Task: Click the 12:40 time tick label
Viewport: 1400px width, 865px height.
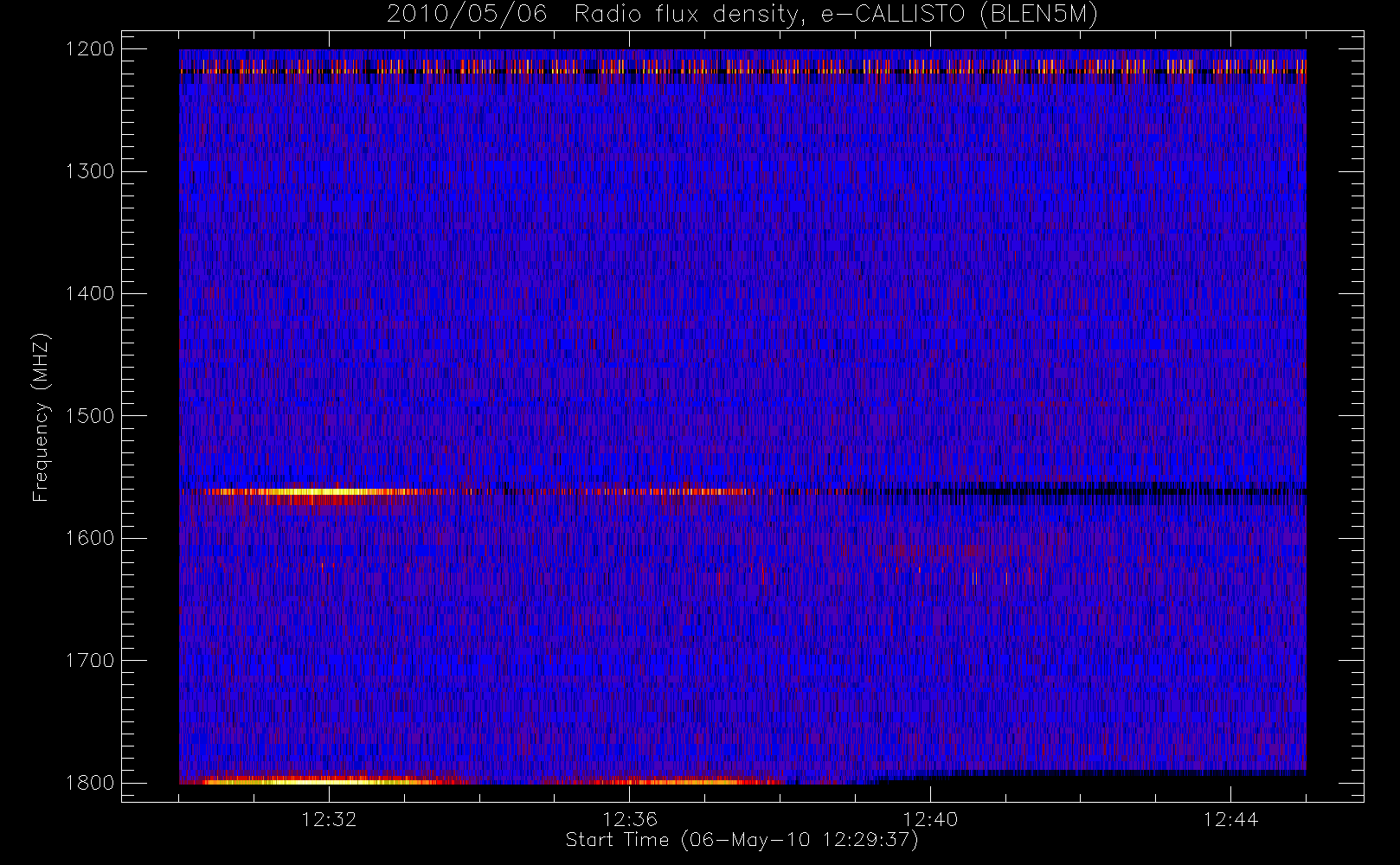Action: coord(930,819)
